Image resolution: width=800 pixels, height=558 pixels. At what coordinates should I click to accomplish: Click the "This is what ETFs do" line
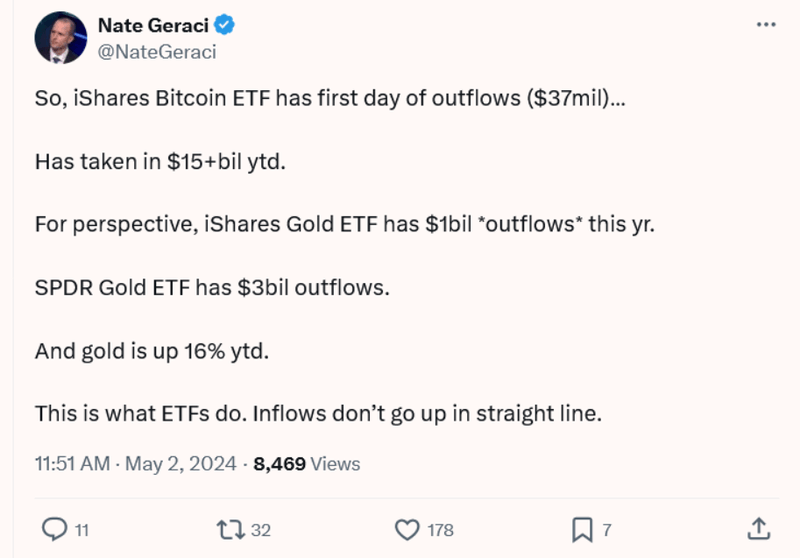[x=318, y=412]
